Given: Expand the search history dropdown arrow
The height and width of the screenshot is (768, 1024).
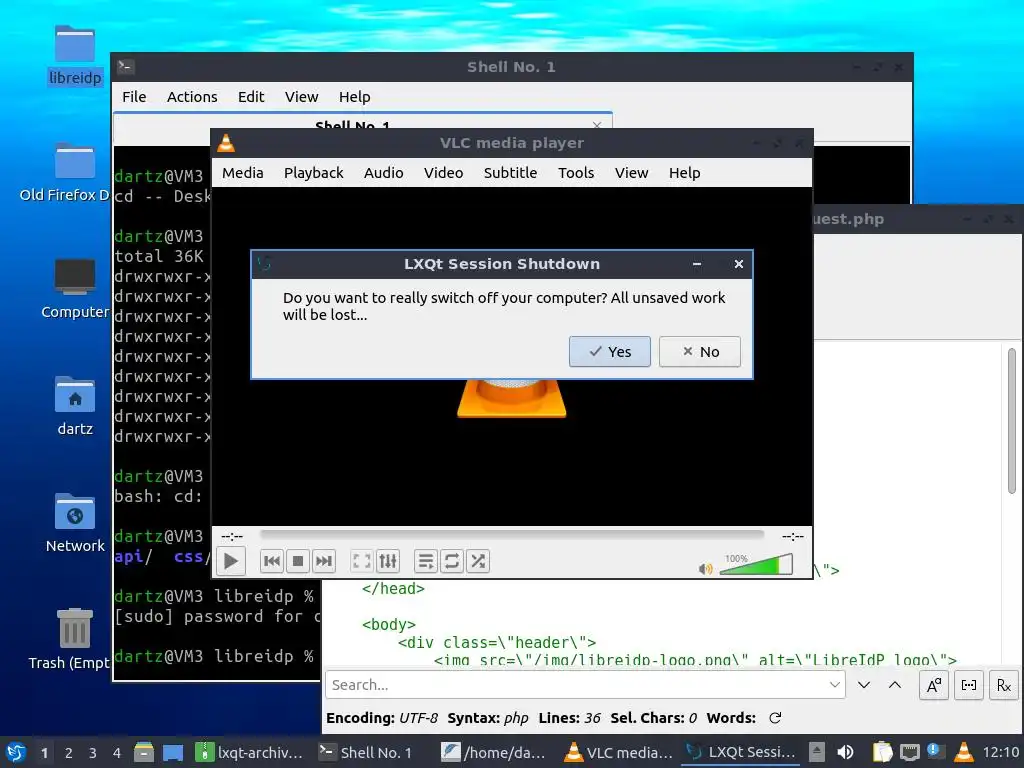Looking at the screenshot, I should tap(835, 684).
